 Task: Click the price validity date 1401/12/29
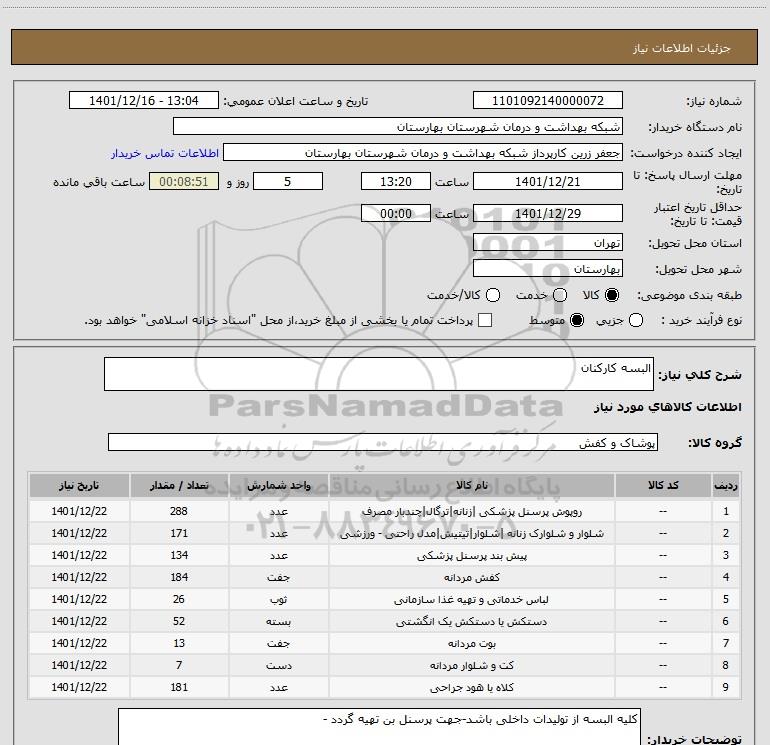pyautogui.click(x=548, y=214)
